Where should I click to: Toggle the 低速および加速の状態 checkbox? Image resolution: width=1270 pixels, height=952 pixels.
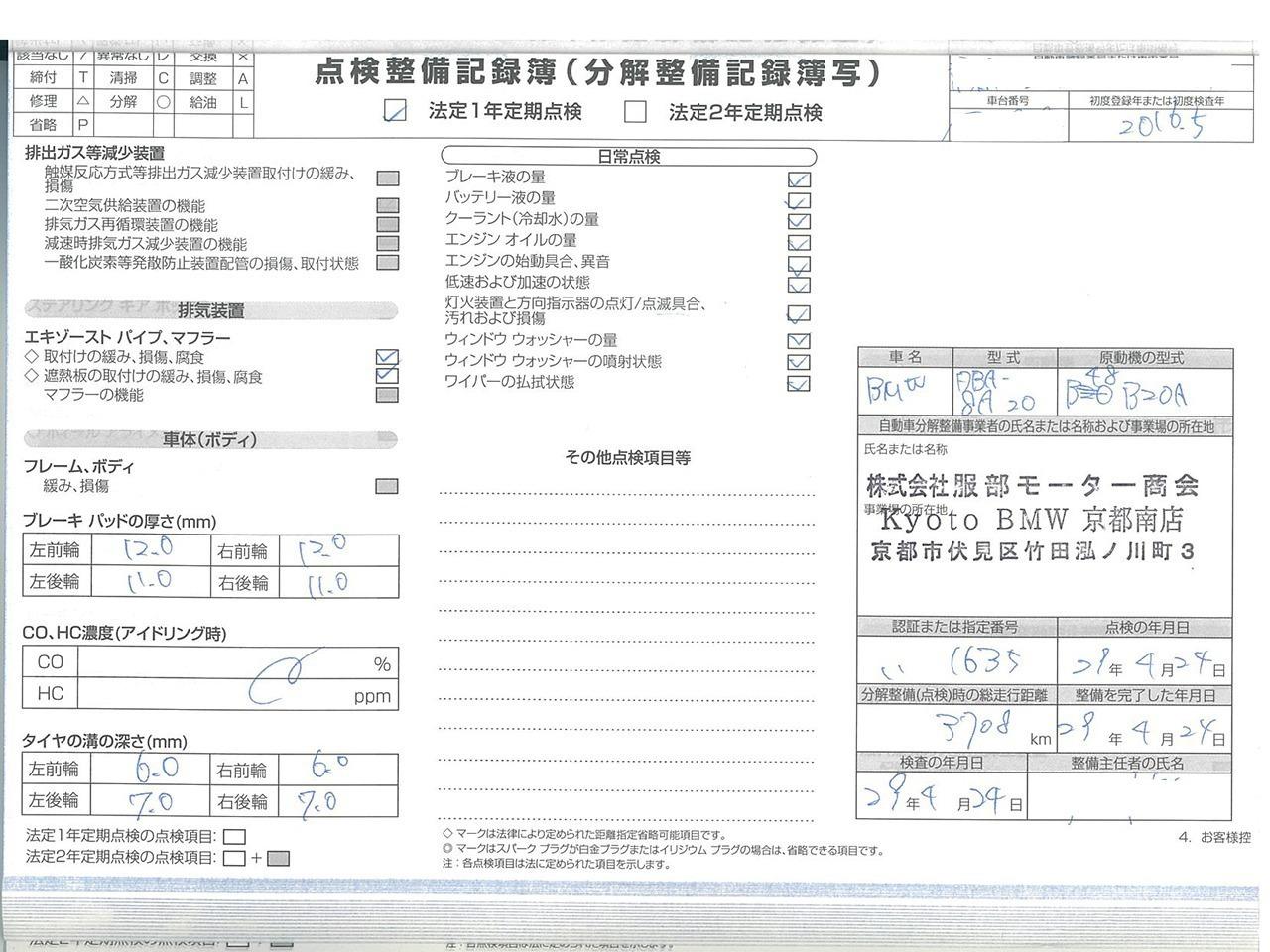point(799,285)
